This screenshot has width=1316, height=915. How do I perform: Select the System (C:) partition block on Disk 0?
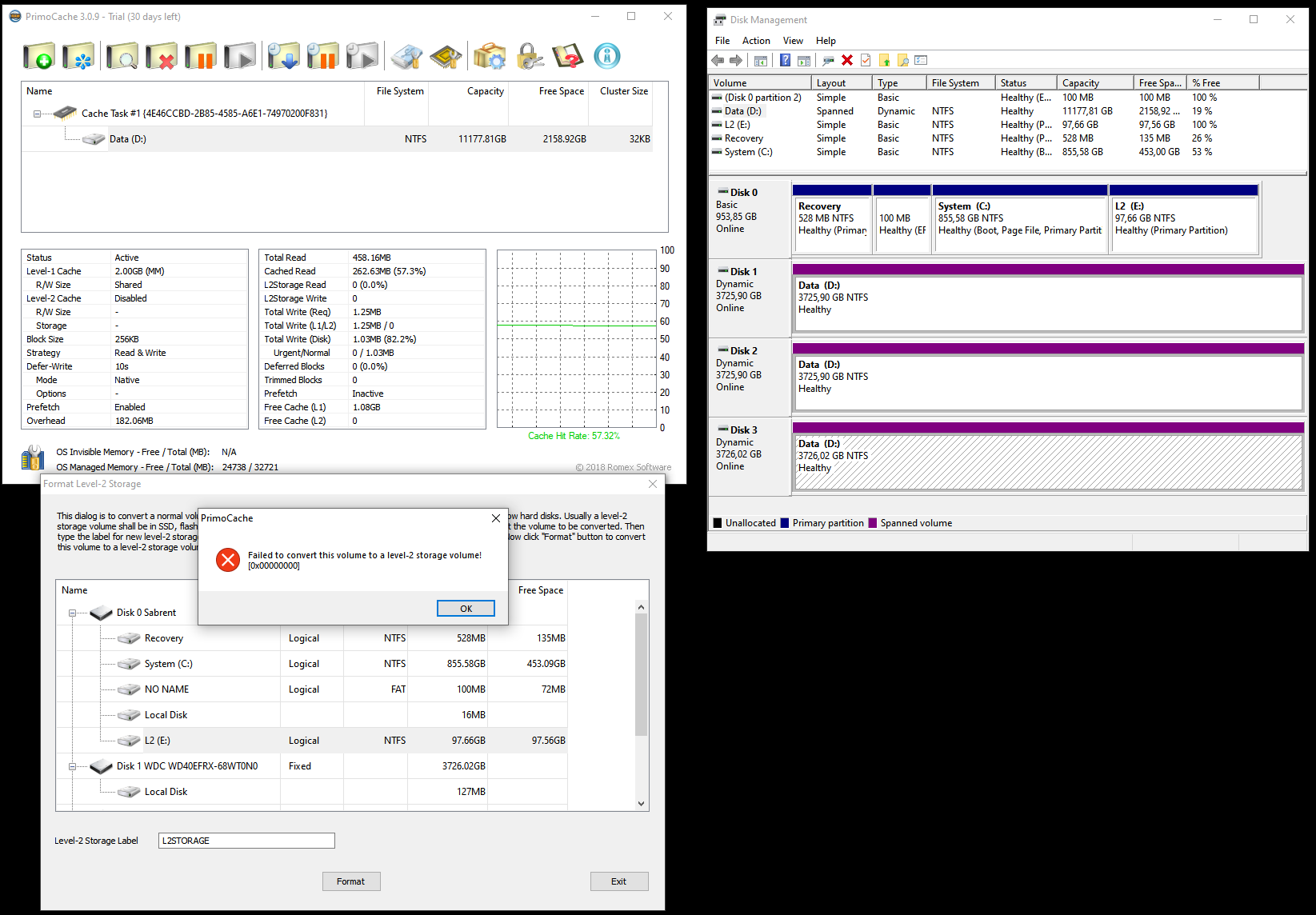click(1020, 219)
